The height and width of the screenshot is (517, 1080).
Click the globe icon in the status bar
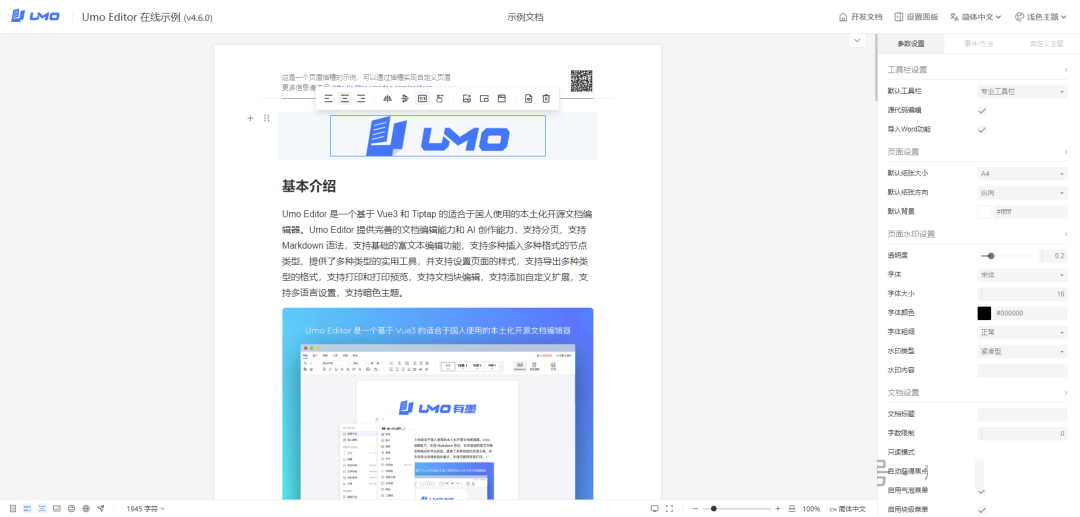tap(85, 509)
